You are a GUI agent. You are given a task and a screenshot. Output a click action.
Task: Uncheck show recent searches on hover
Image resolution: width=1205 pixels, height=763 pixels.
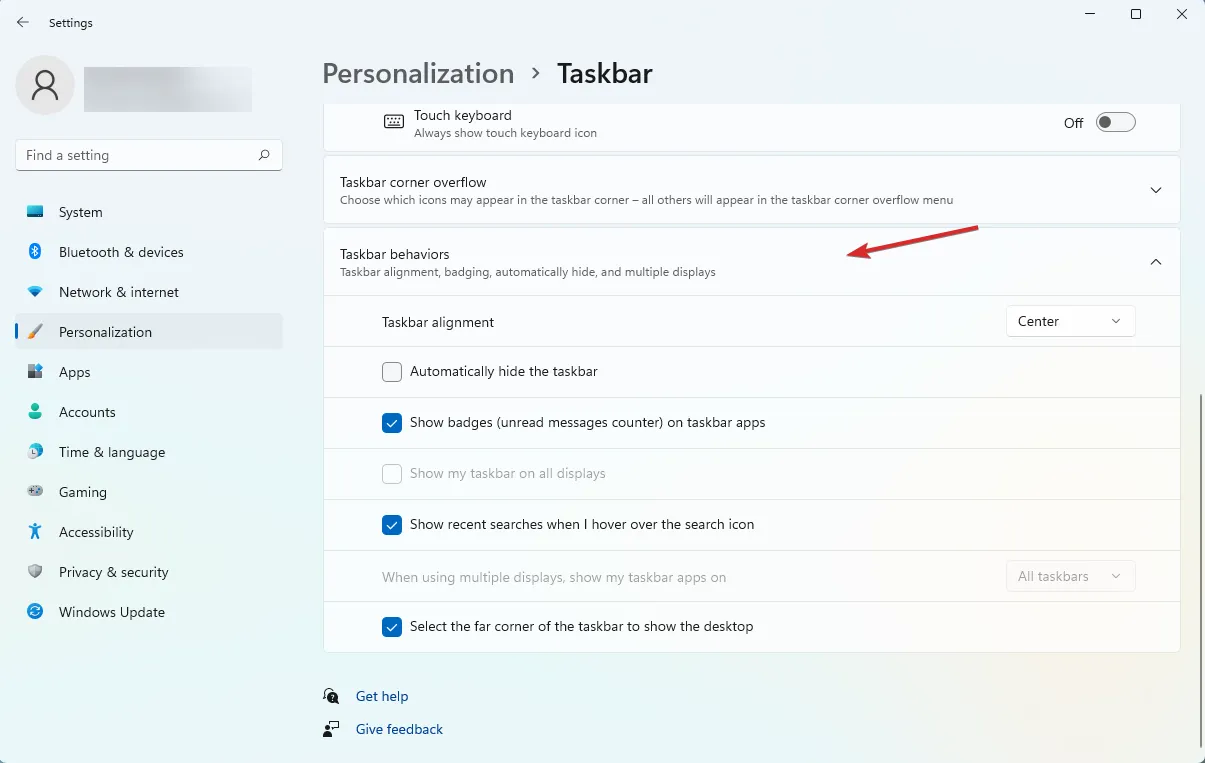392,525
